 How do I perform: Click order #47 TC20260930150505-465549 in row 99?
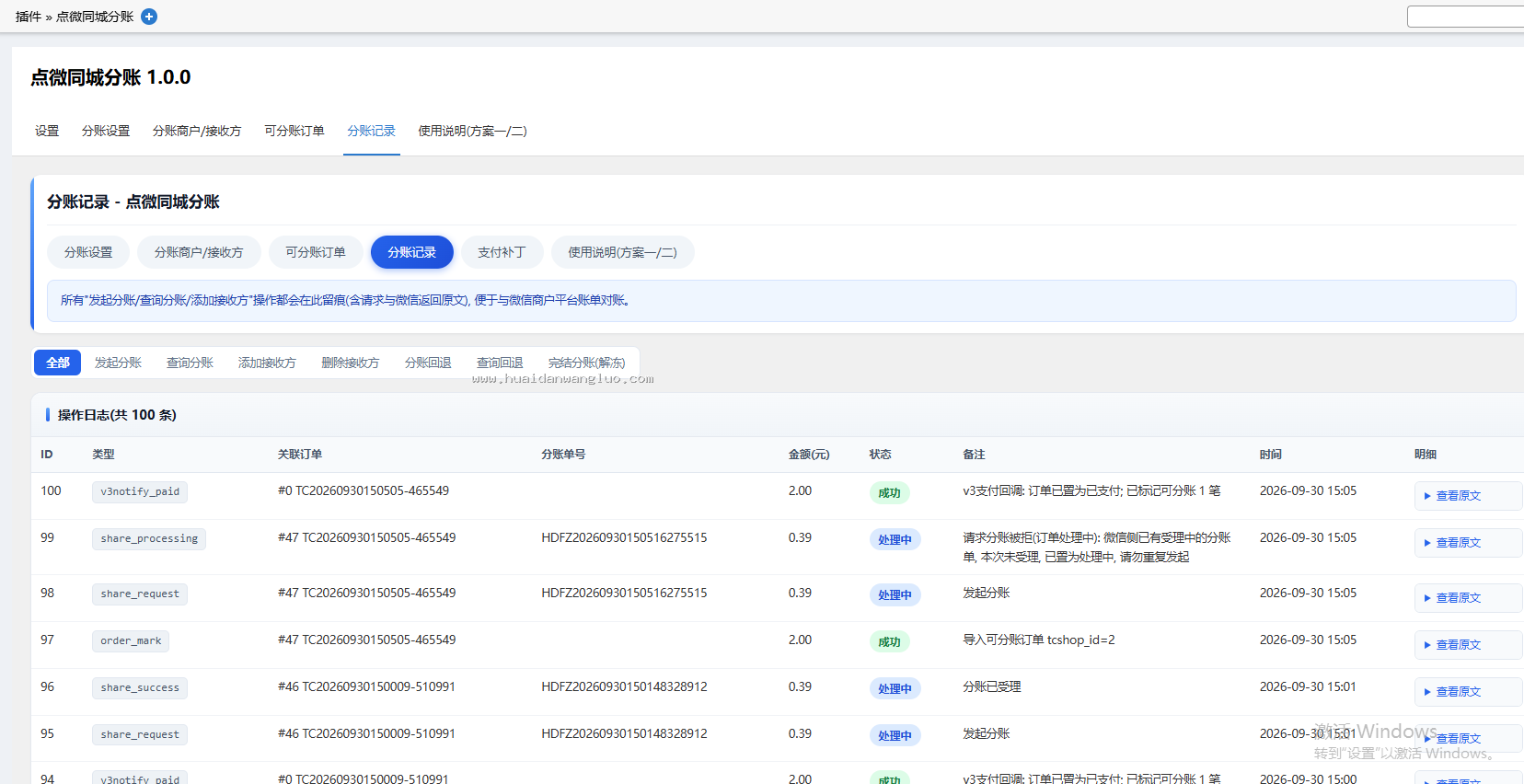(367, 538)
